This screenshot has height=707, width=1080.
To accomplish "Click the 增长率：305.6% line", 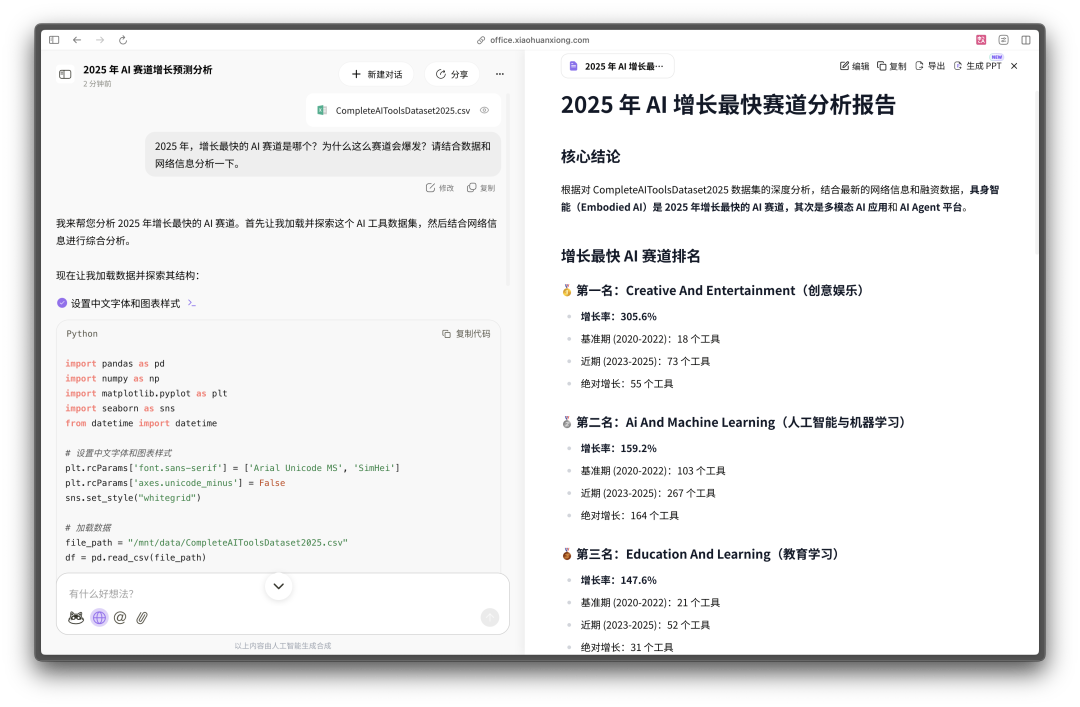I will coord(619,316).
